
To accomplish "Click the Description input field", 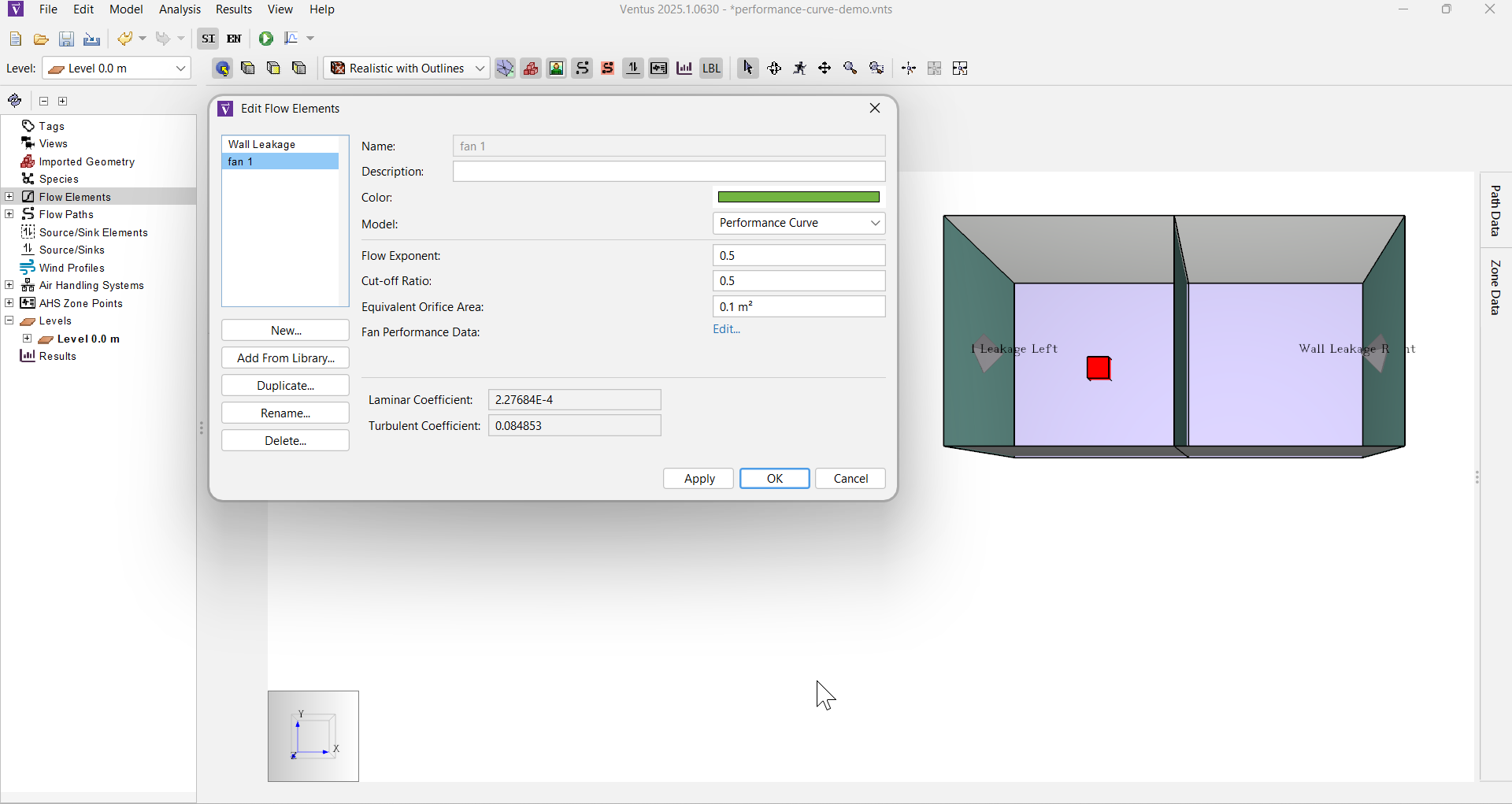I will pyautogui.click(x=669, y=172).
